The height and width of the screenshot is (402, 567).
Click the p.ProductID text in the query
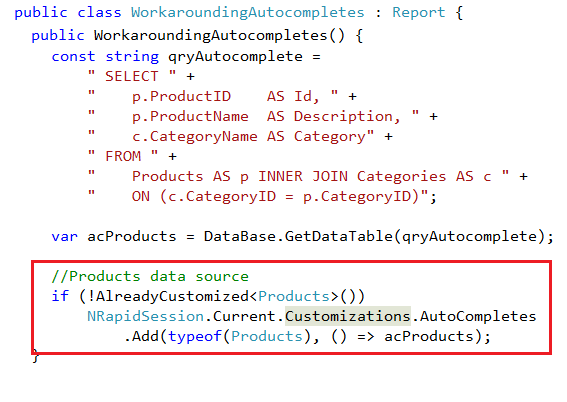pos(181,97)
